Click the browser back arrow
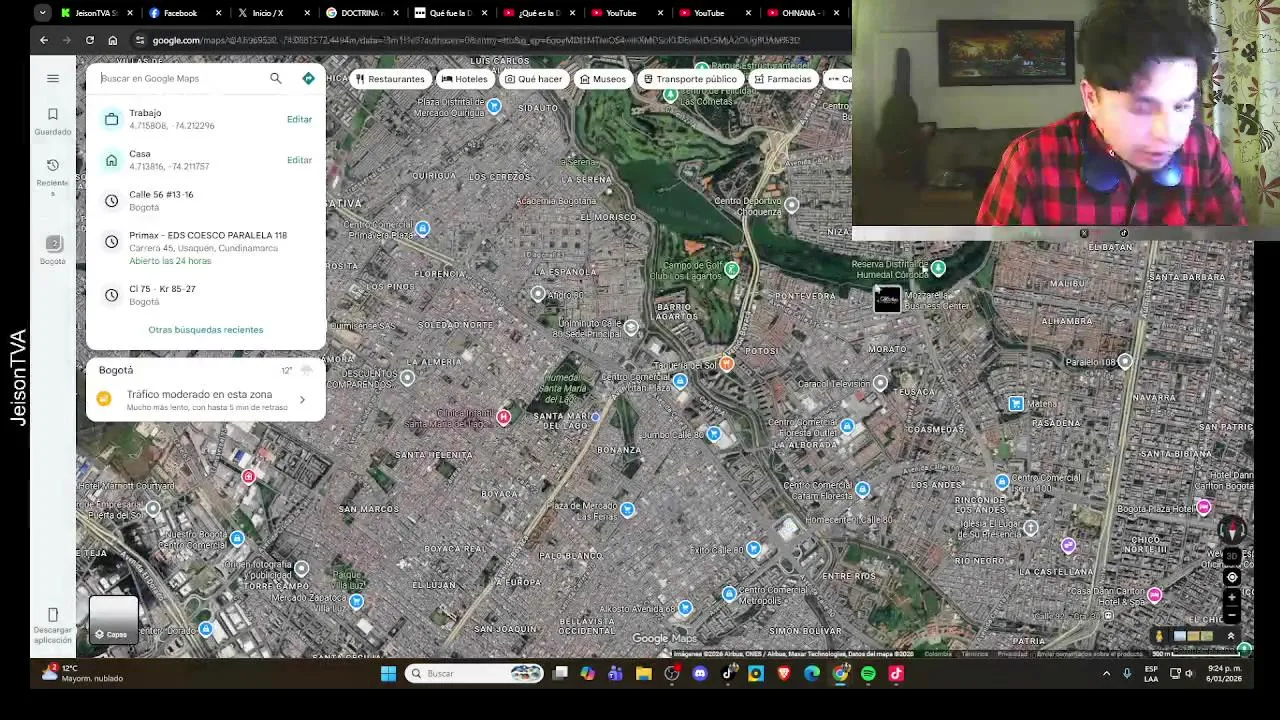The width and height of the screenshot is (1280, 720). (x=44, y=40)
